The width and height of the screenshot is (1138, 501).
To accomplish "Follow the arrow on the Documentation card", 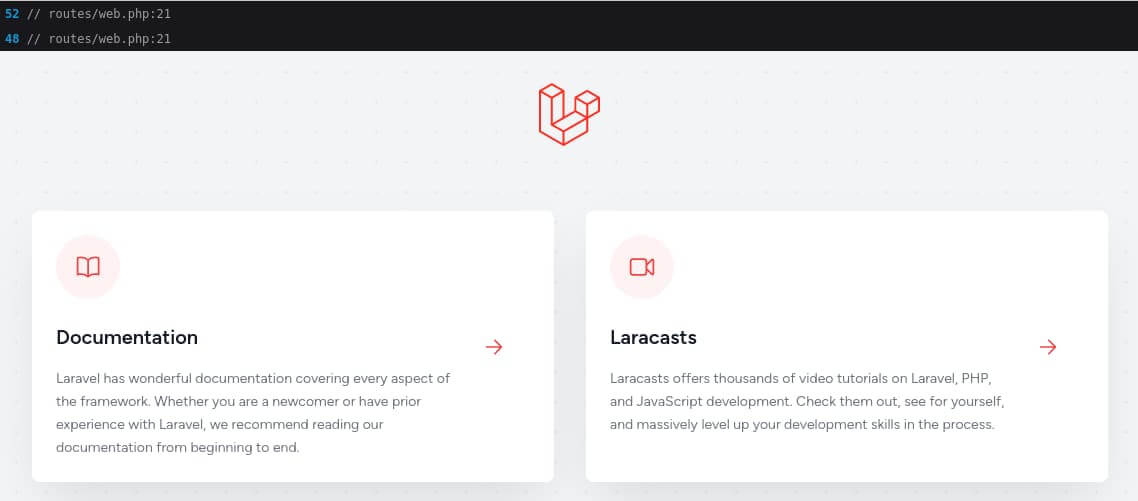I will [x=494, y=347].
